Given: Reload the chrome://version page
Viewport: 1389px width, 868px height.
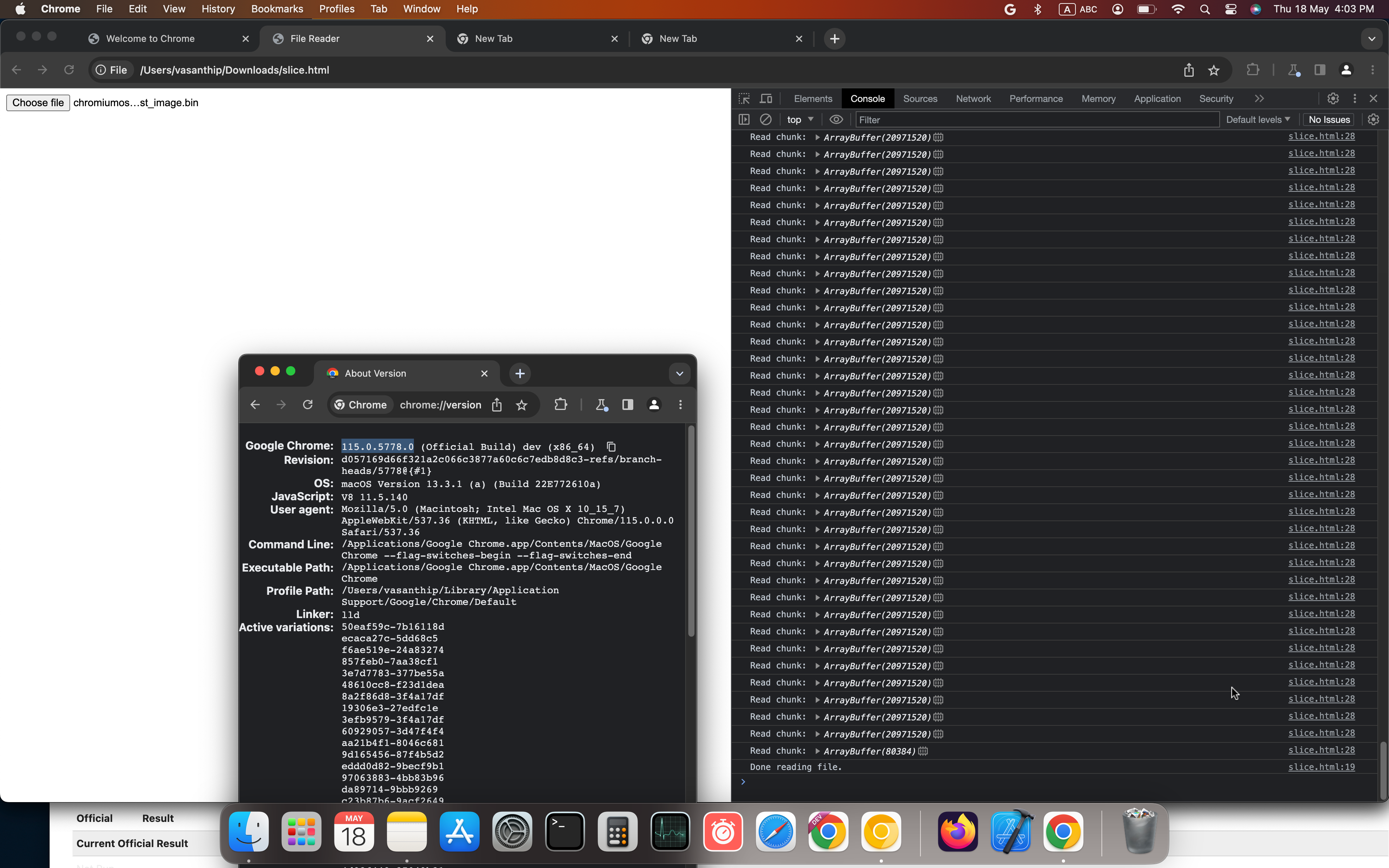Looking at the screenshot, I should [x=308, y=405].
